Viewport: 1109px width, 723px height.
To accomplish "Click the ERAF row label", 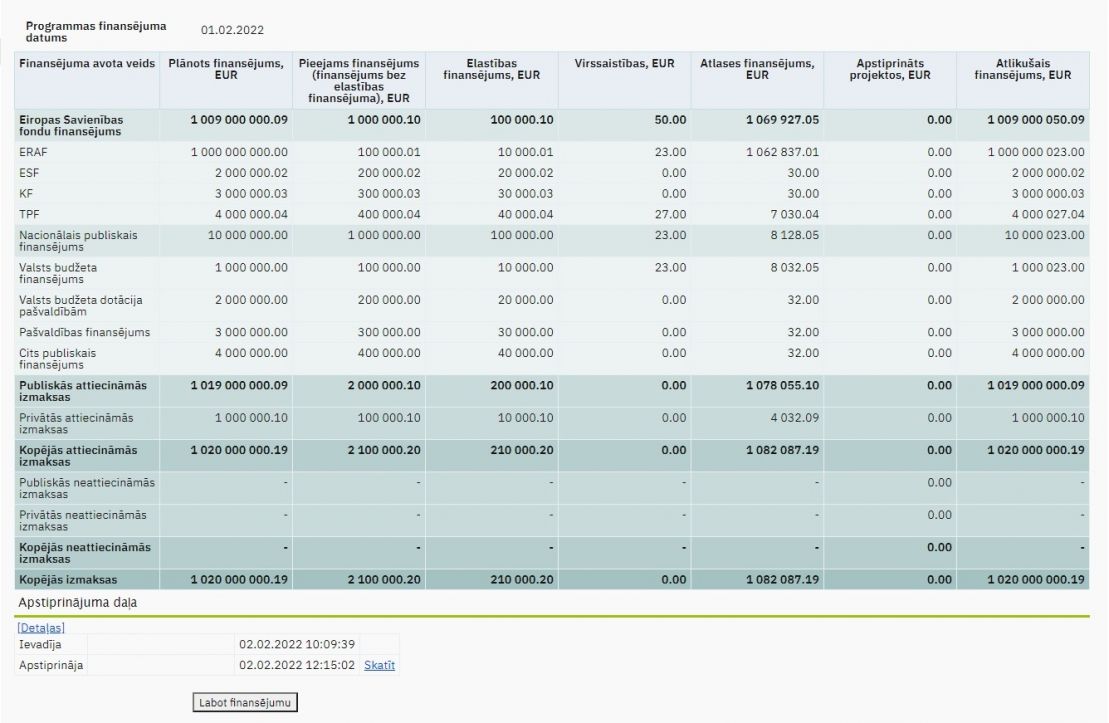I will point(34,152).
